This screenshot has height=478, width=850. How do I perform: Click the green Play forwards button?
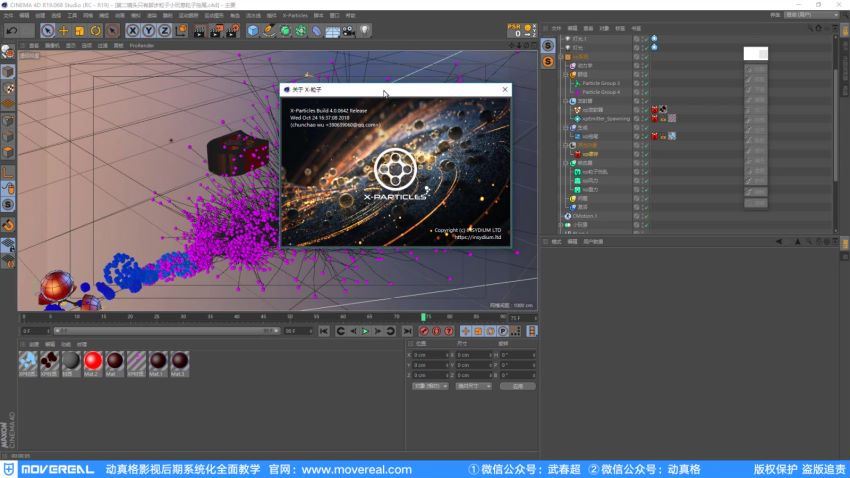point(365,331)
